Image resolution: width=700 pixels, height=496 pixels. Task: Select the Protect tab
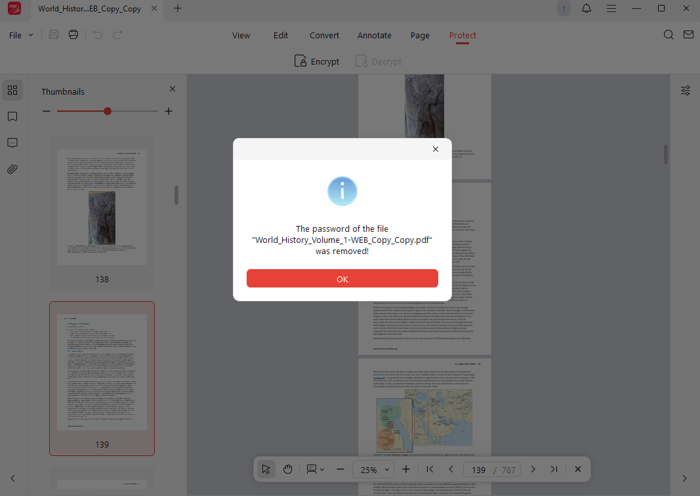pos(462,35)
